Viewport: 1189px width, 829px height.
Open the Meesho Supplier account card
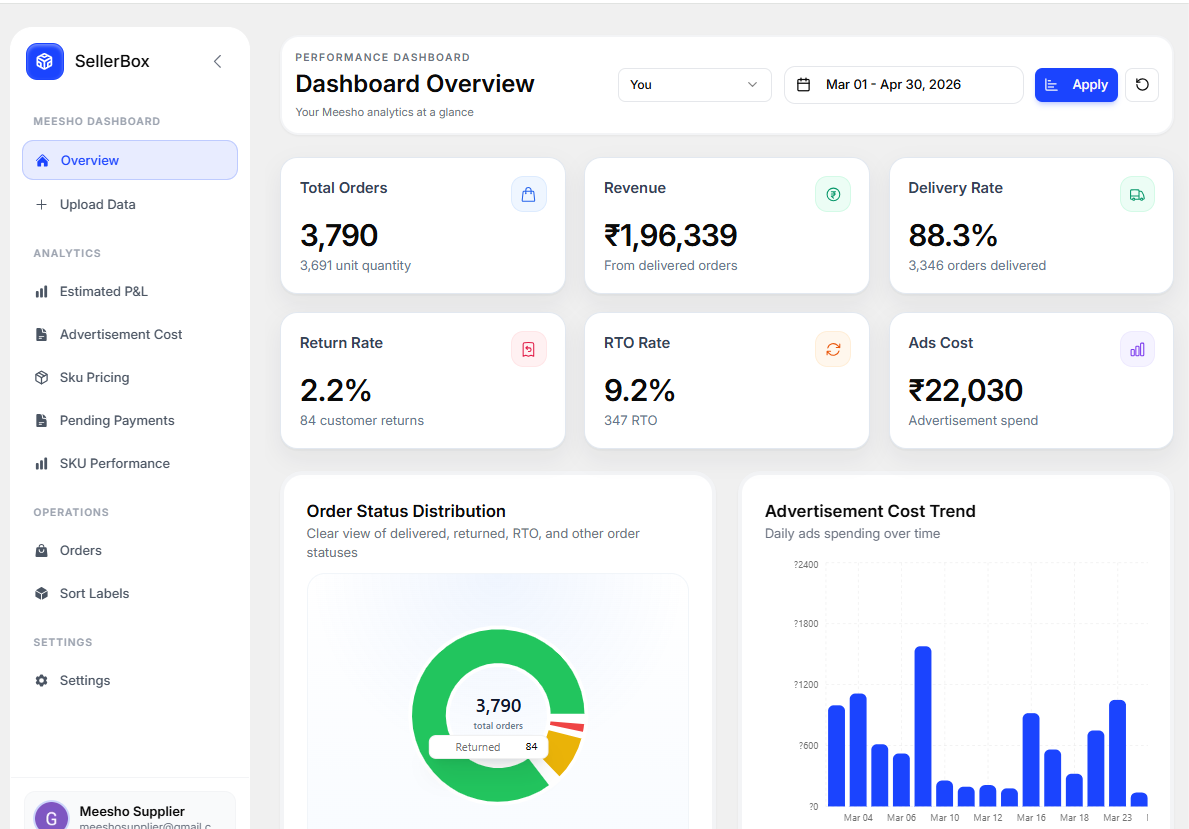click(130, 812)
